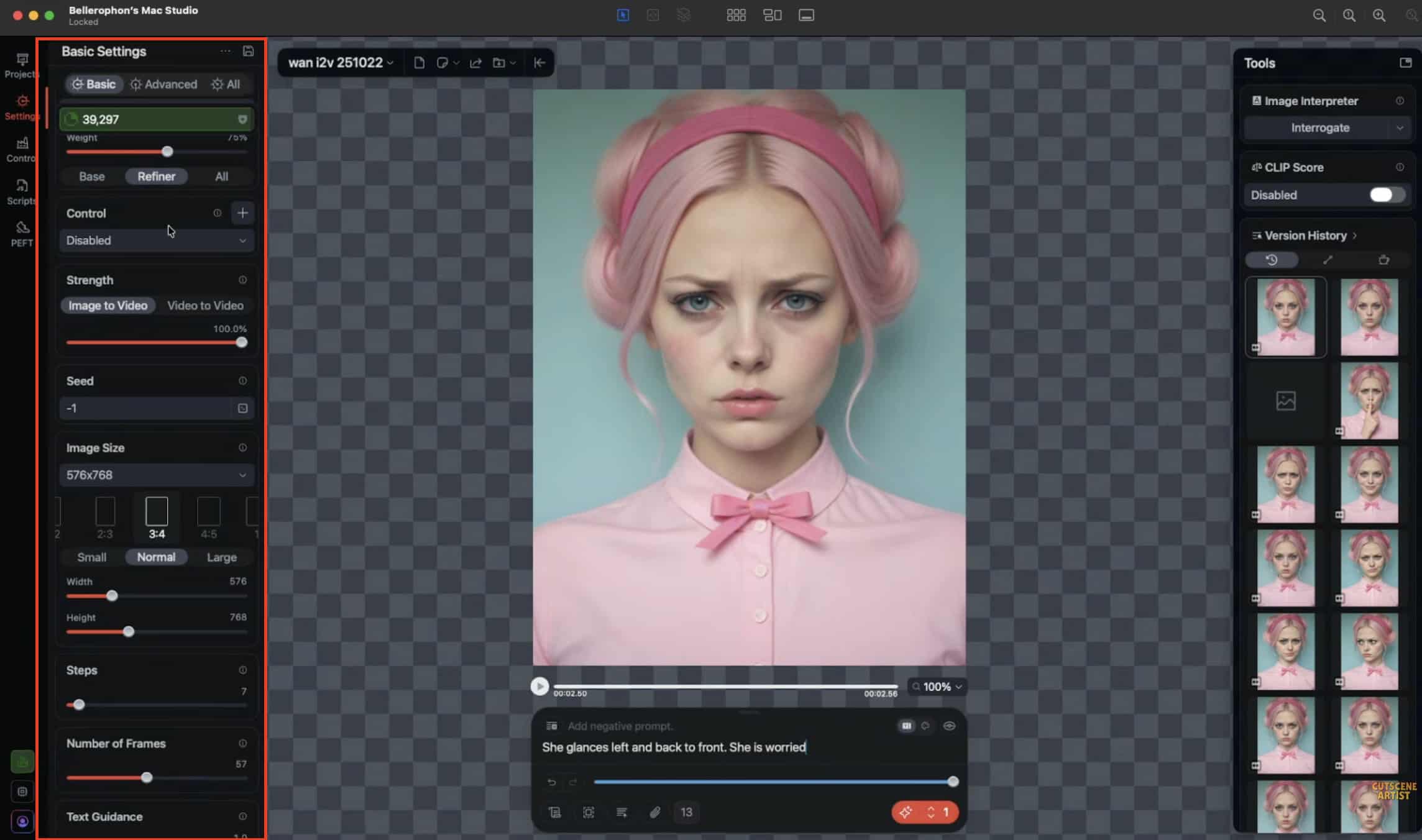
Task: Select the history tab in Version History
Action: point(1272,260)
